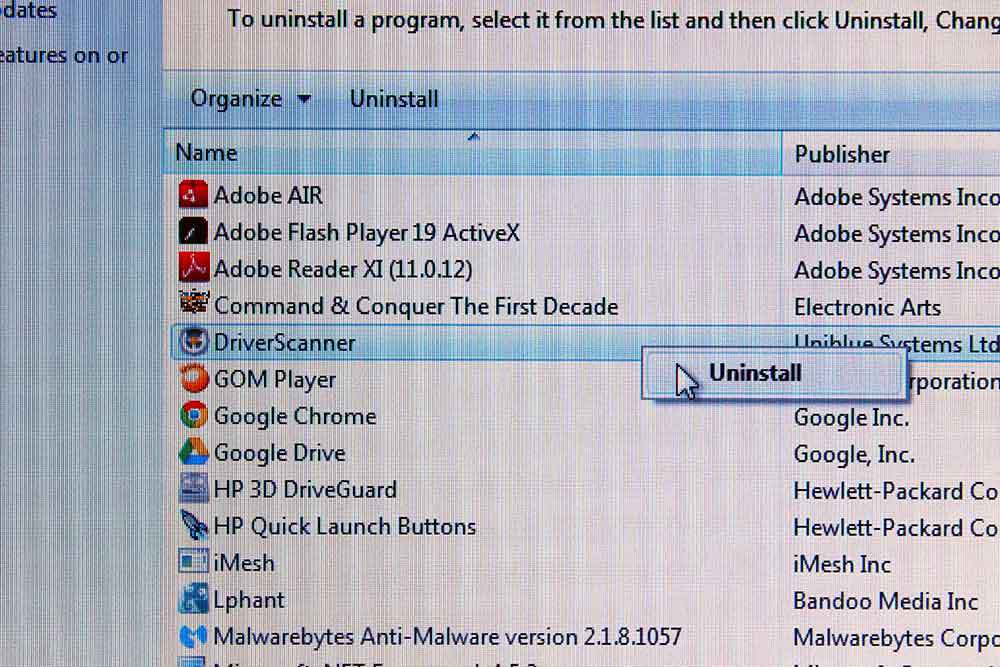The width and height of the screenshot is (1000, 667).
Task: Click the Lphant program icon
Action: click(x=194, y=599)
